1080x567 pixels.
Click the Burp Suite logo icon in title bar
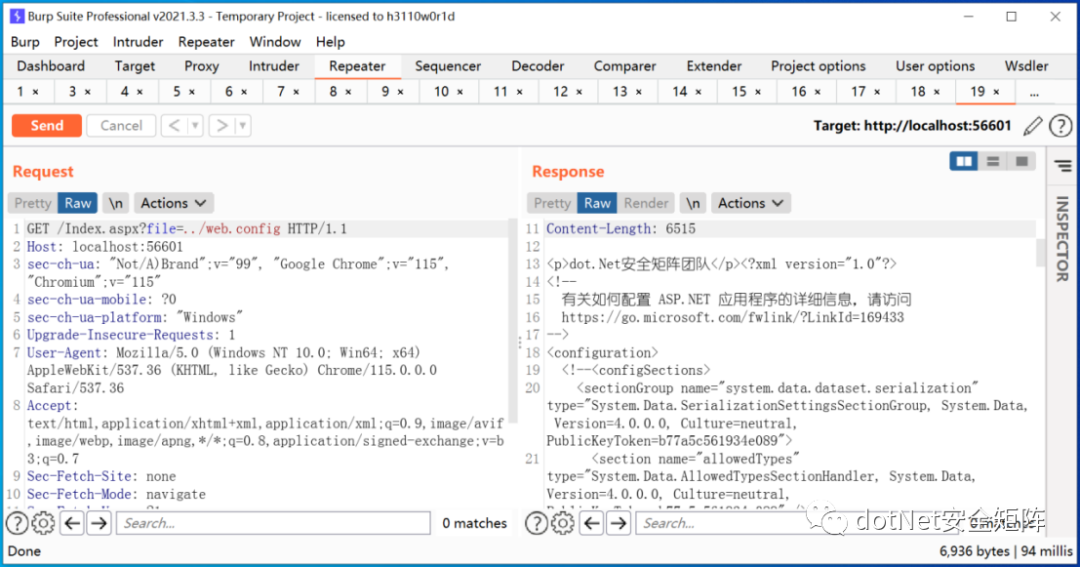click(x=17, y=16)
